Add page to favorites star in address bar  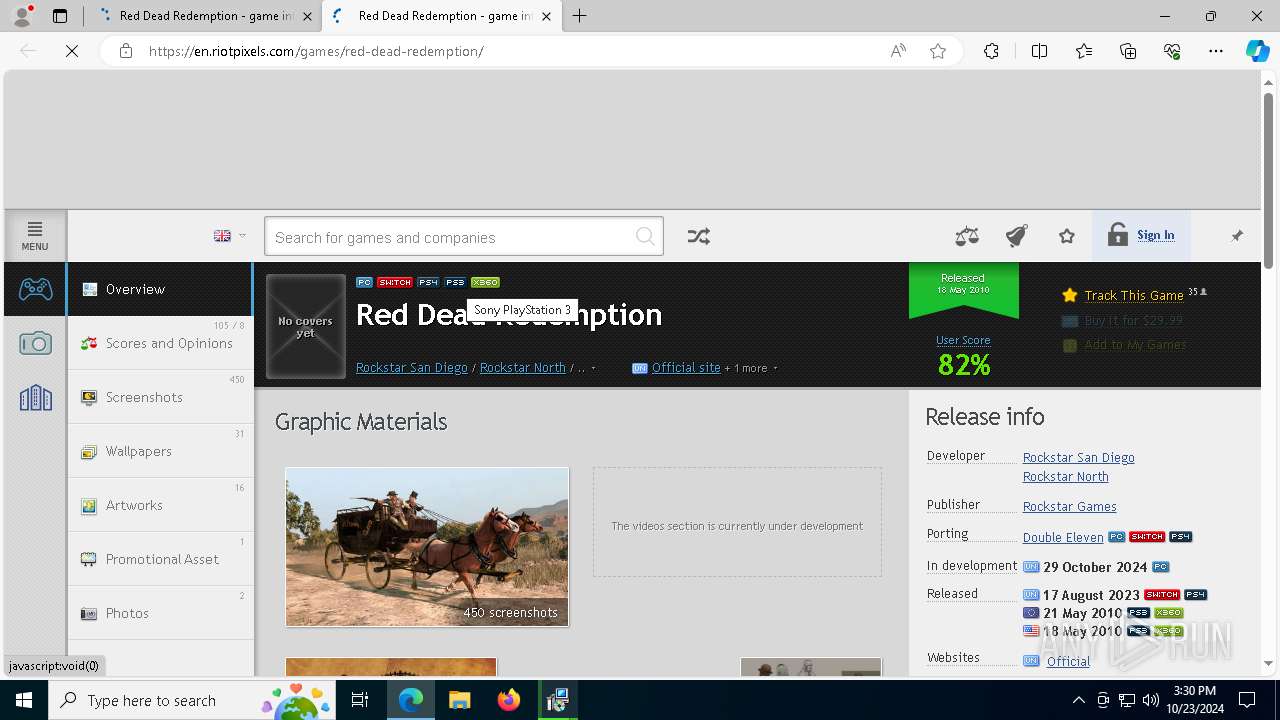tap(938, 51)
